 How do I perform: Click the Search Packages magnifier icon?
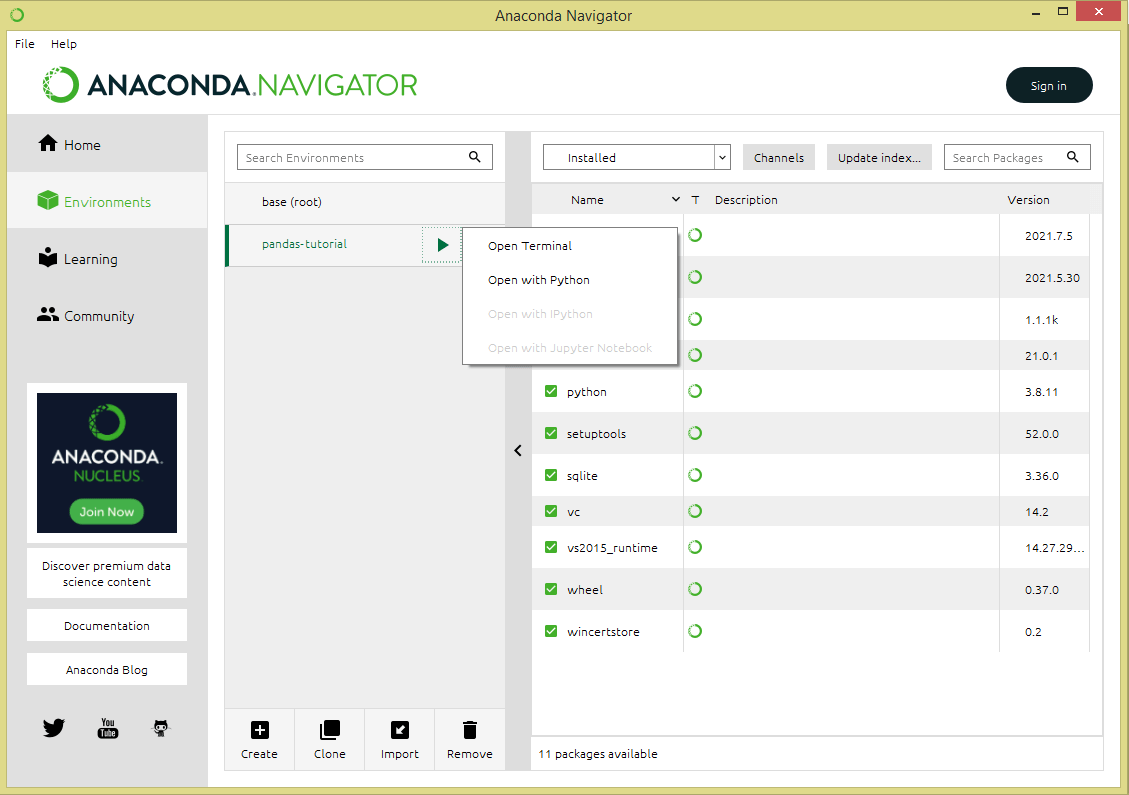[1072, 157]
